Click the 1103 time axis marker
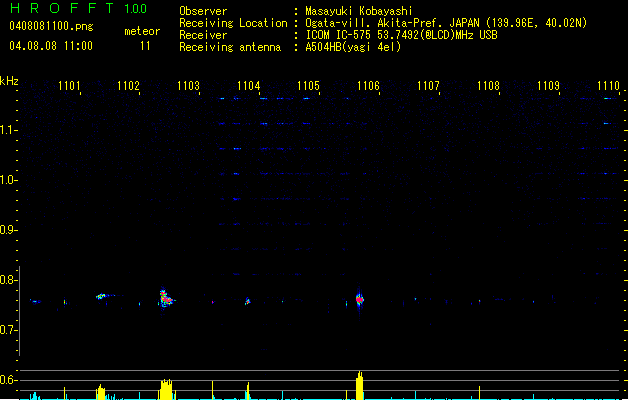The width and height of the screenshot is (629, 400). coord(189,86)
